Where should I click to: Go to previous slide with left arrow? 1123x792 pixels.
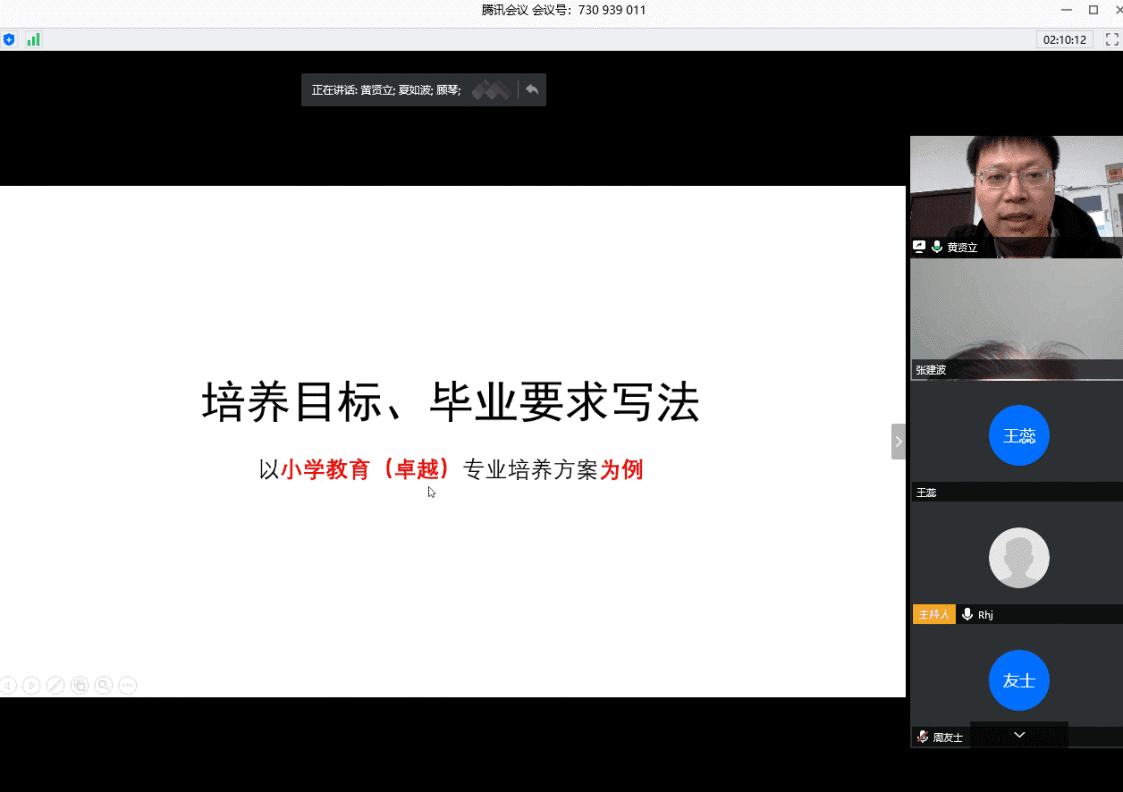tap(8, 685)
